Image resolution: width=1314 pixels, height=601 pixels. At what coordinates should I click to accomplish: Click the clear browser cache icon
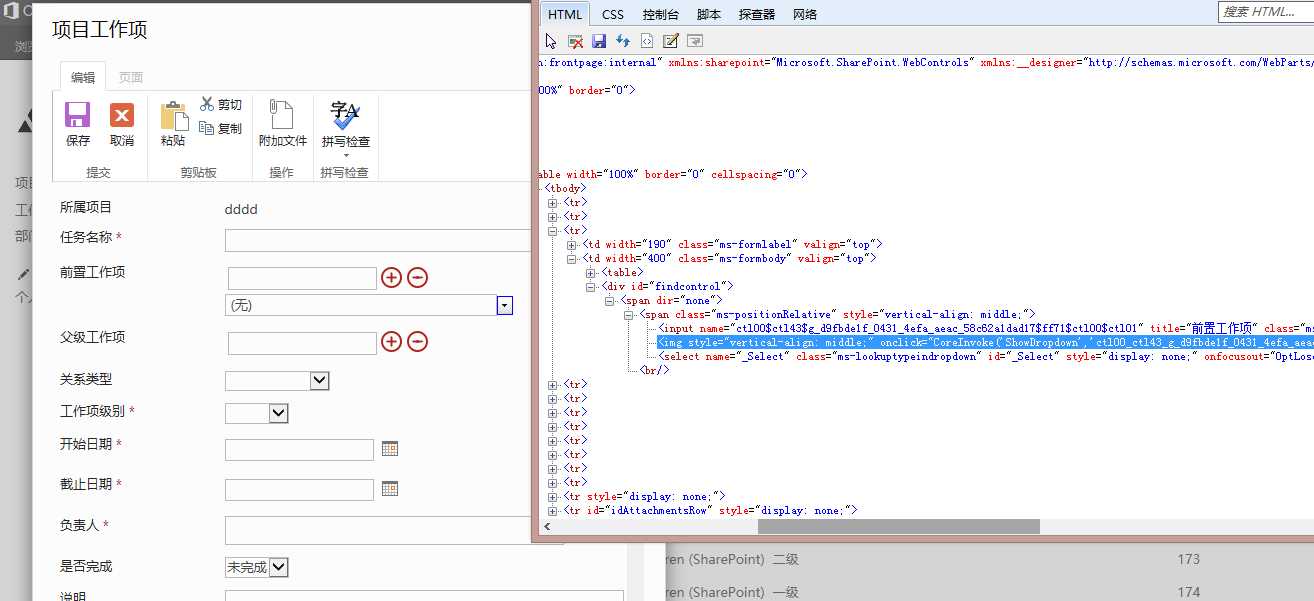[x=575, y=41]
